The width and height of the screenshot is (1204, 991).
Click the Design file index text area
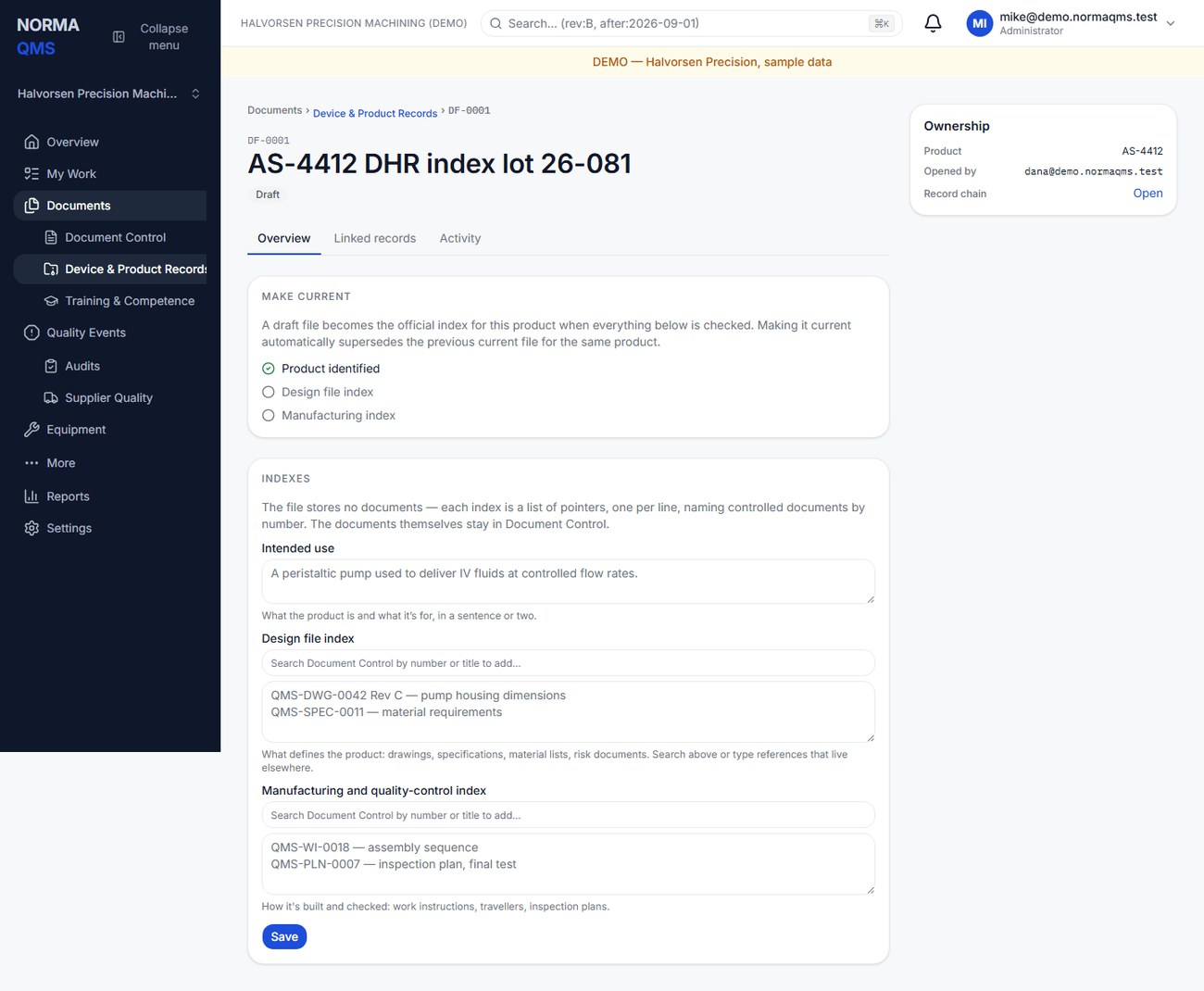(x=568, y=712)
